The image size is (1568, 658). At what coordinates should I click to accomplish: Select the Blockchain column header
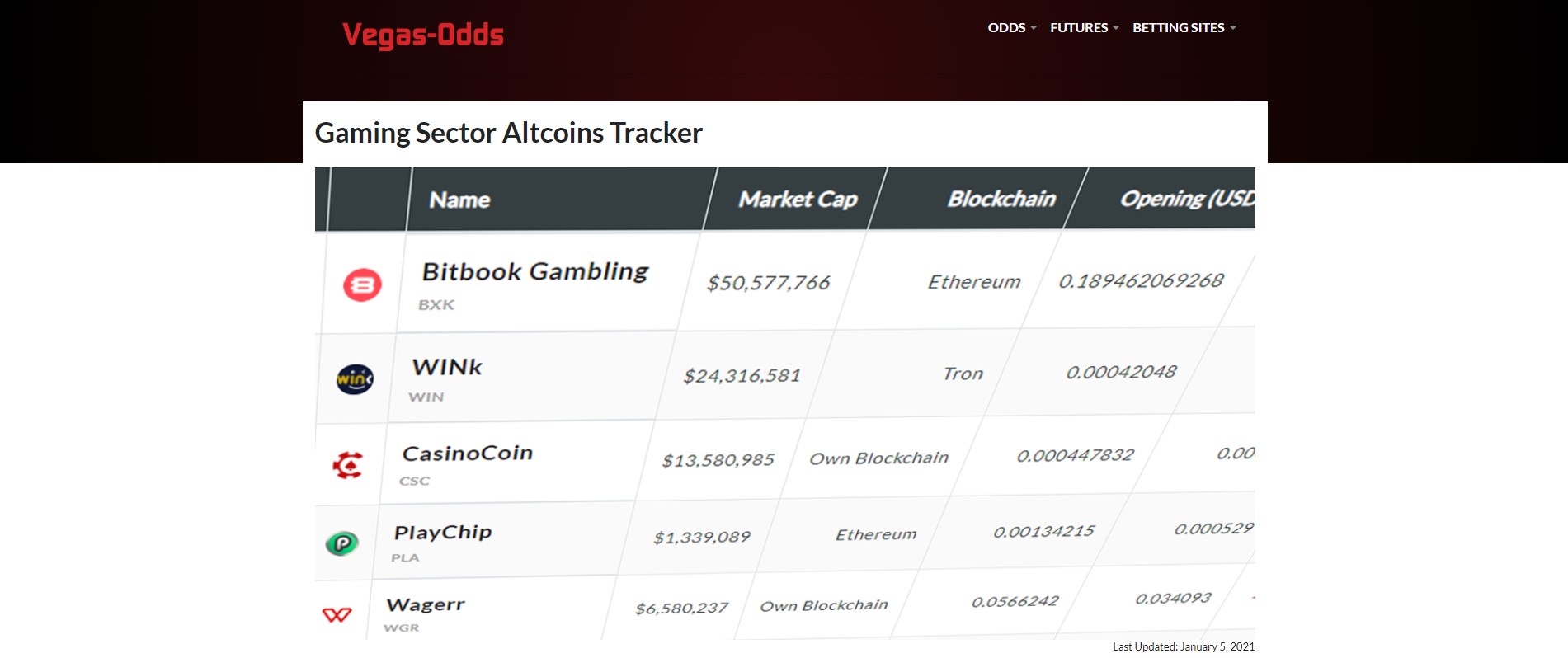pos(1001,199)
